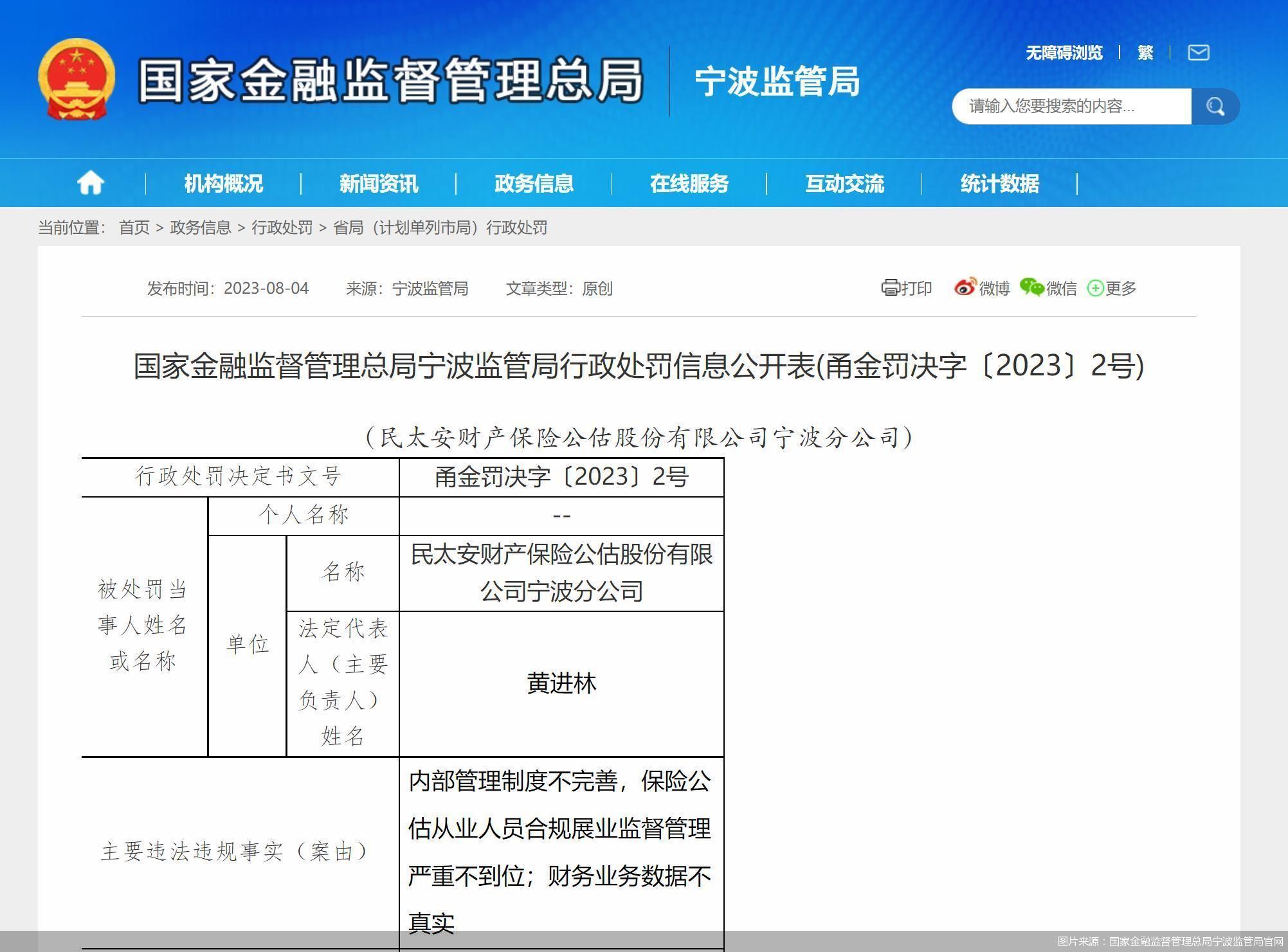Open the 统计数据 menu
The height and width of the screenshot is (952, 1288).
click(1000, 183)
